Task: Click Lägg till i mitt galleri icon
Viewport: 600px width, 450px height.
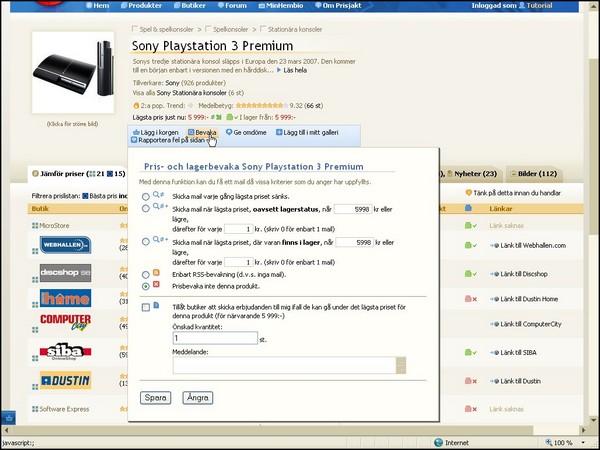Action: point(279,132)
